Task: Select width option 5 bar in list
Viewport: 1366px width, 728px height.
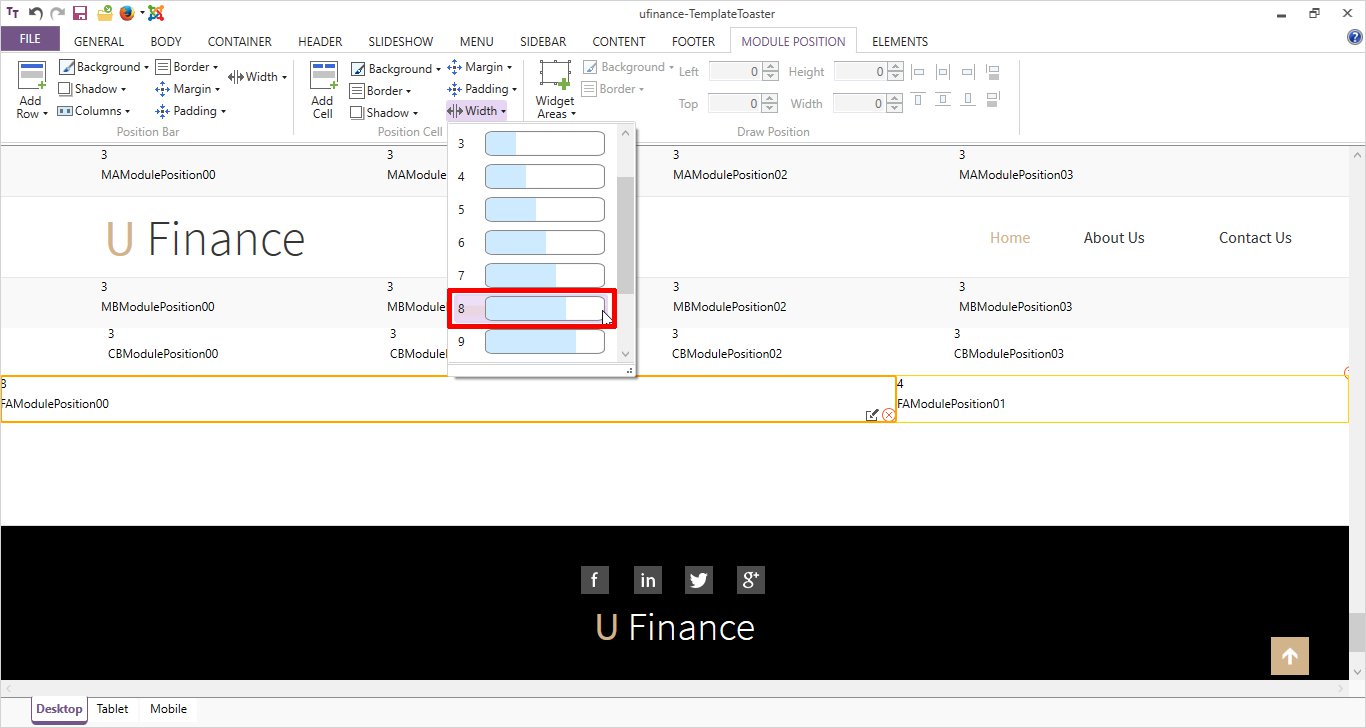Action: point(544,210)
